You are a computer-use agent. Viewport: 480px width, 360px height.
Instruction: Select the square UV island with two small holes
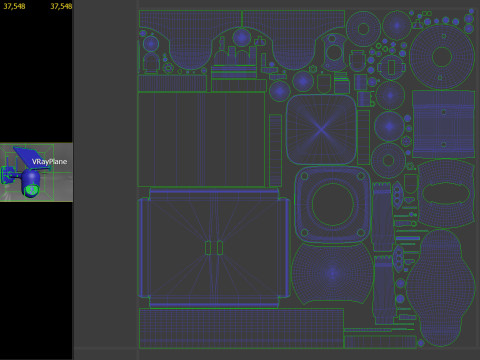443,124
